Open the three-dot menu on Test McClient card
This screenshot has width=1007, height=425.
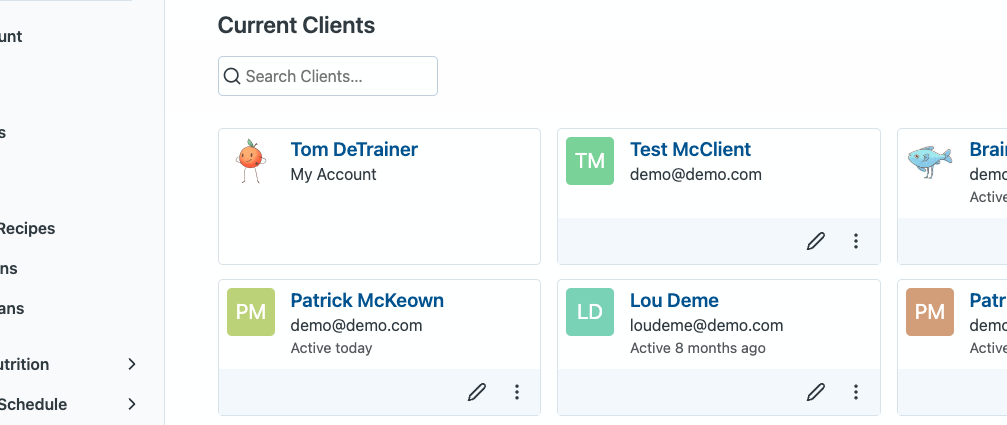855,241
